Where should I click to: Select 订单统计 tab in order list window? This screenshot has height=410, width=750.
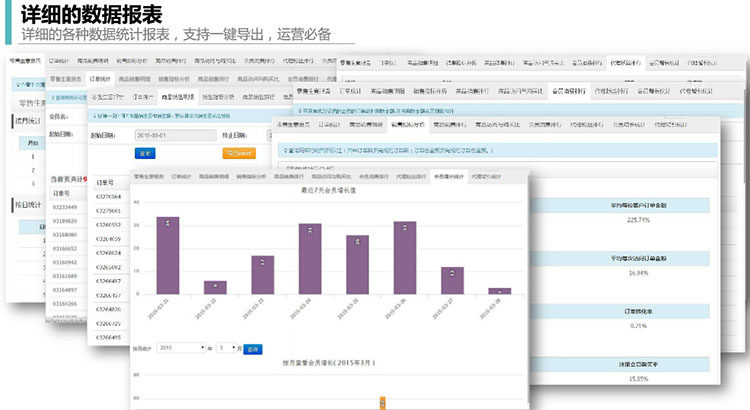[x=100, y=79]
